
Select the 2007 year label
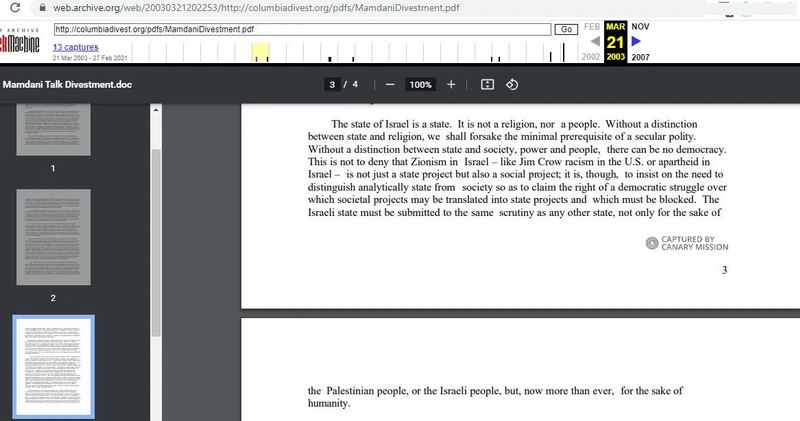click(x=640, y=57)
